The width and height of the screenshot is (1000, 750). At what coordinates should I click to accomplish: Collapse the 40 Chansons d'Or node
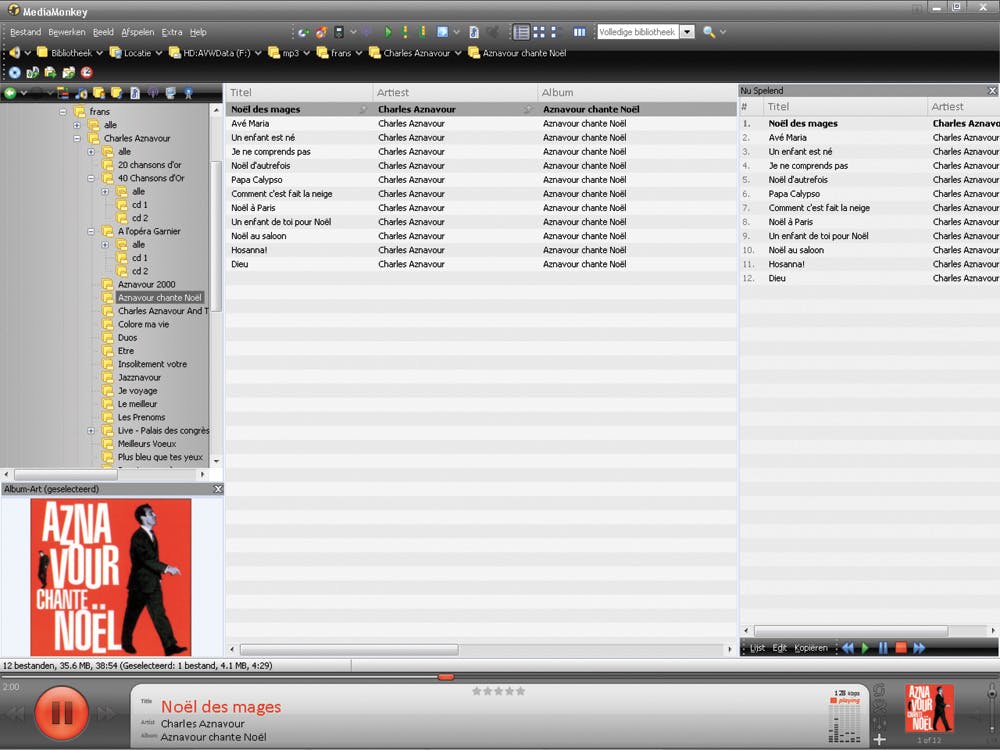91,179
